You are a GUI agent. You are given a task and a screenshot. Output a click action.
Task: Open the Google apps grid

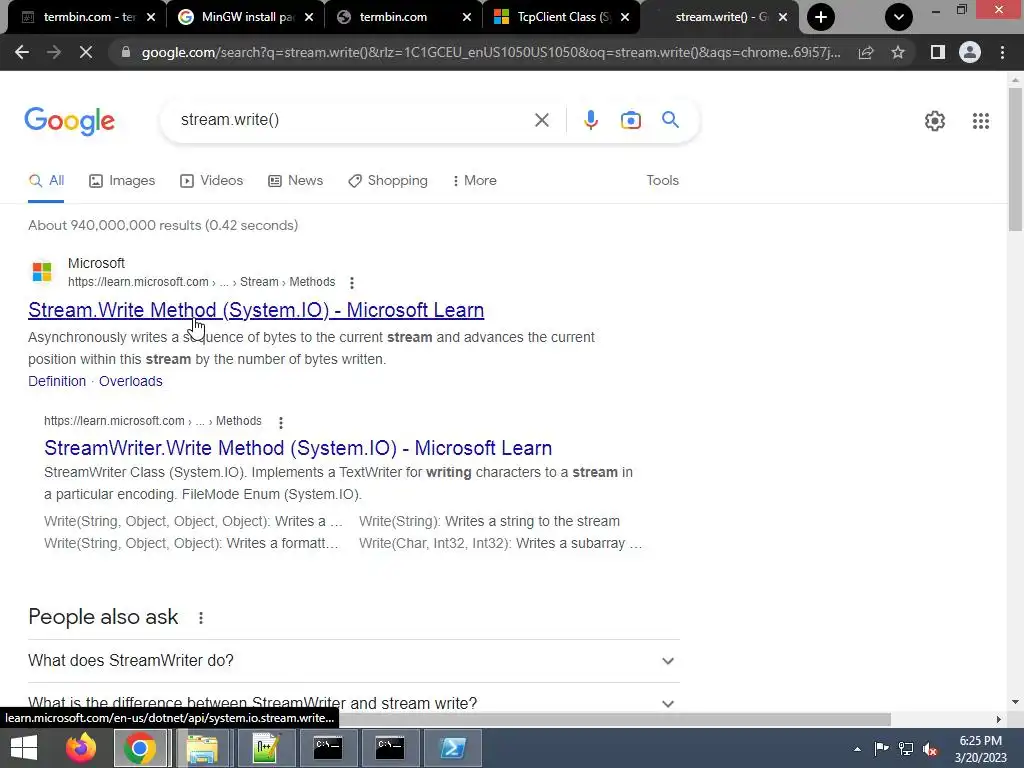(x=980, y=121)
